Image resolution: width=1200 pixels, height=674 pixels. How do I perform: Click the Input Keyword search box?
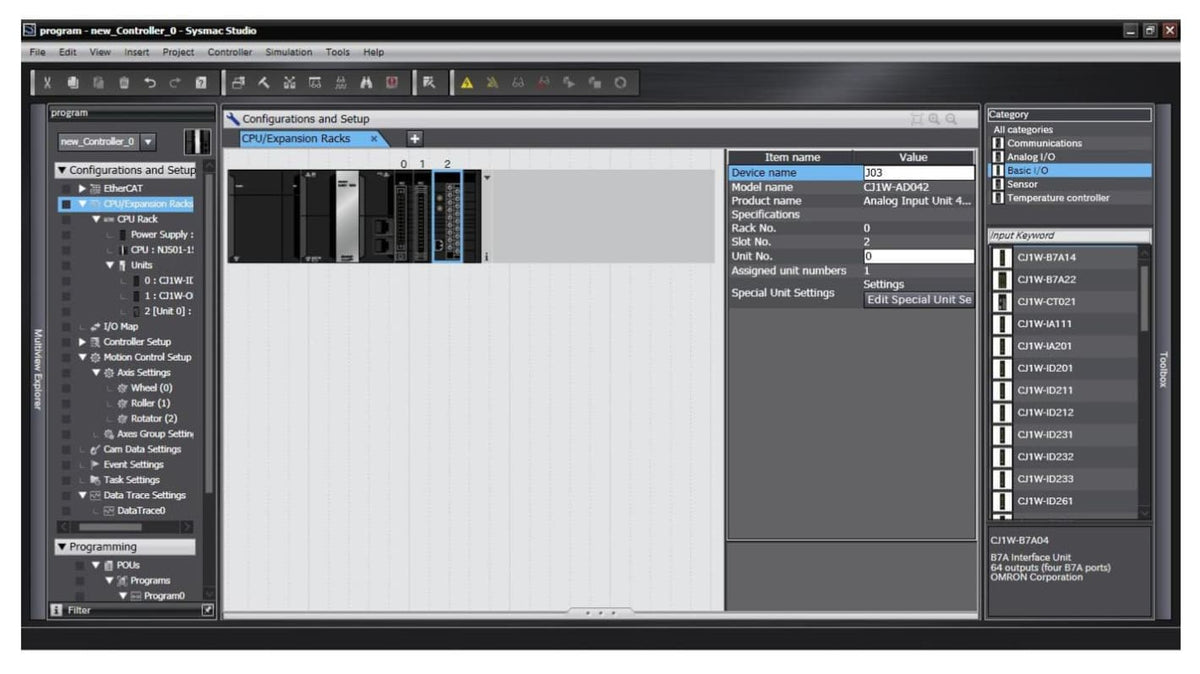click(x=1069, y=236)
